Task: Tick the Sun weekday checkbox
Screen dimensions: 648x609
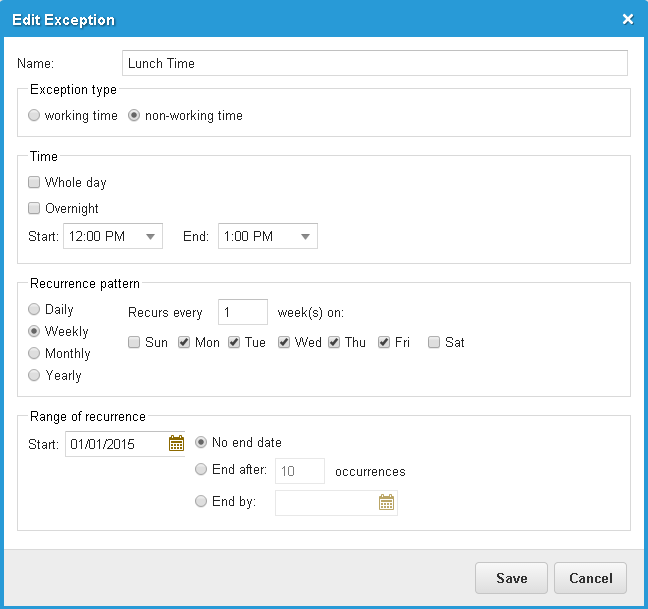Action: tap(134, 342)
